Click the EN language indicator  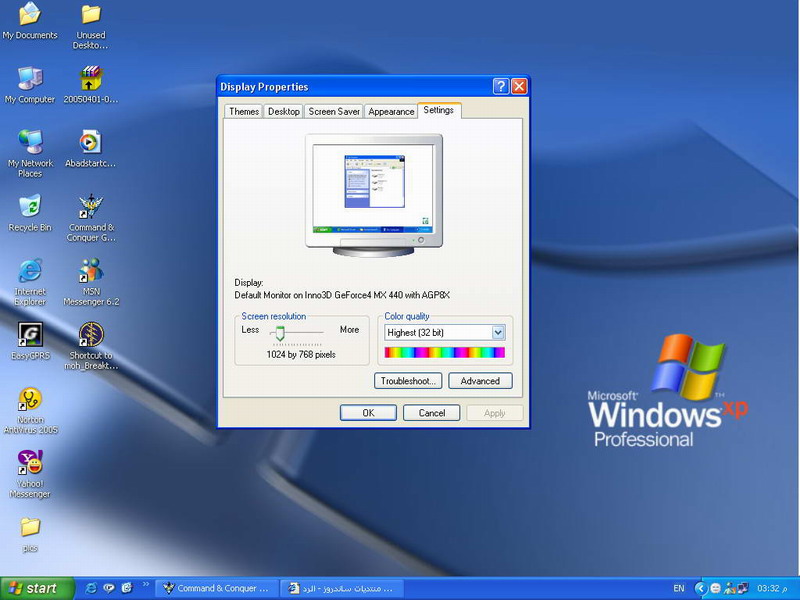679,588
